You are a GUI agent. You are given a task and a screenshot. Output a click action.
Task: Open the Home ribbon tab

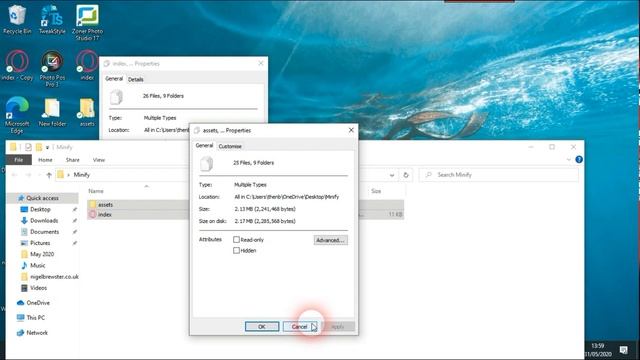[x=45, y=160]
